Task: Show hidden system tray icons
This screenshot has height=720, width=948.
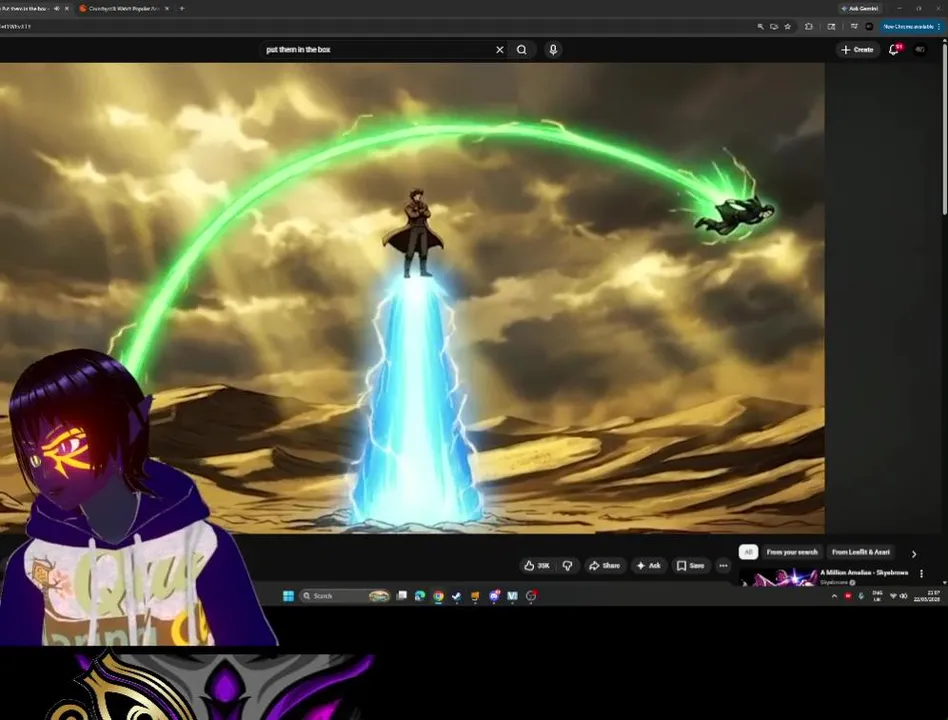Action: [834, 596]
